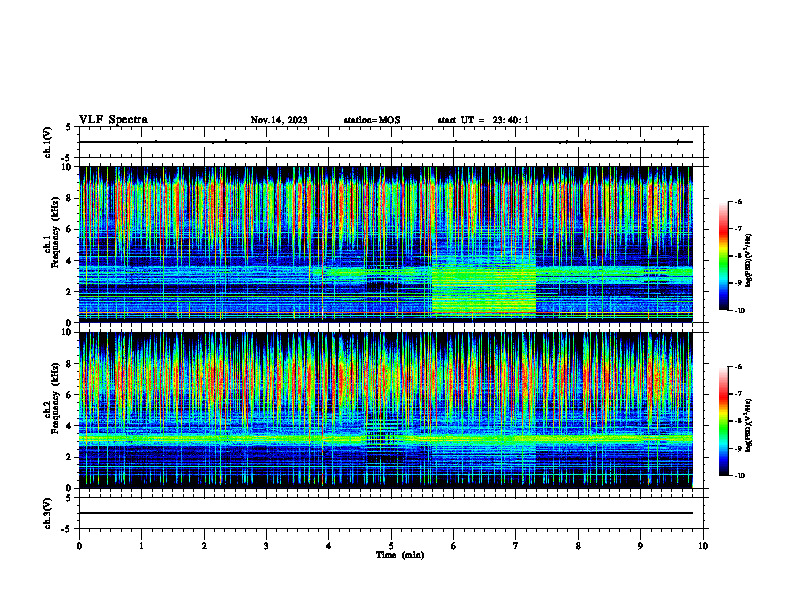This screenshot has height=612, width=792.
Task: Click the time axis tick labeled 0
Action: pos(79,546)
